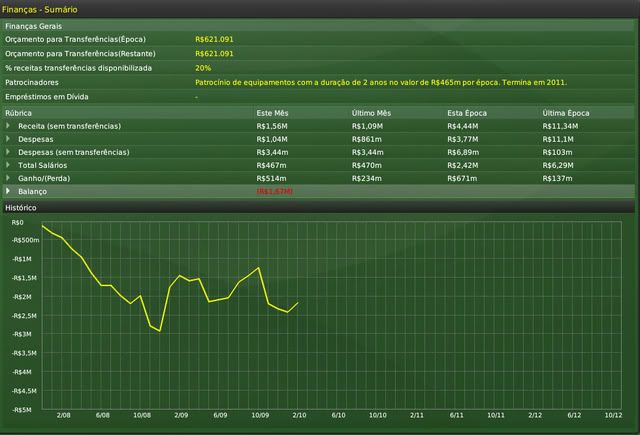Click the -R$2,5M label on the vertical axis

point(24,316)
